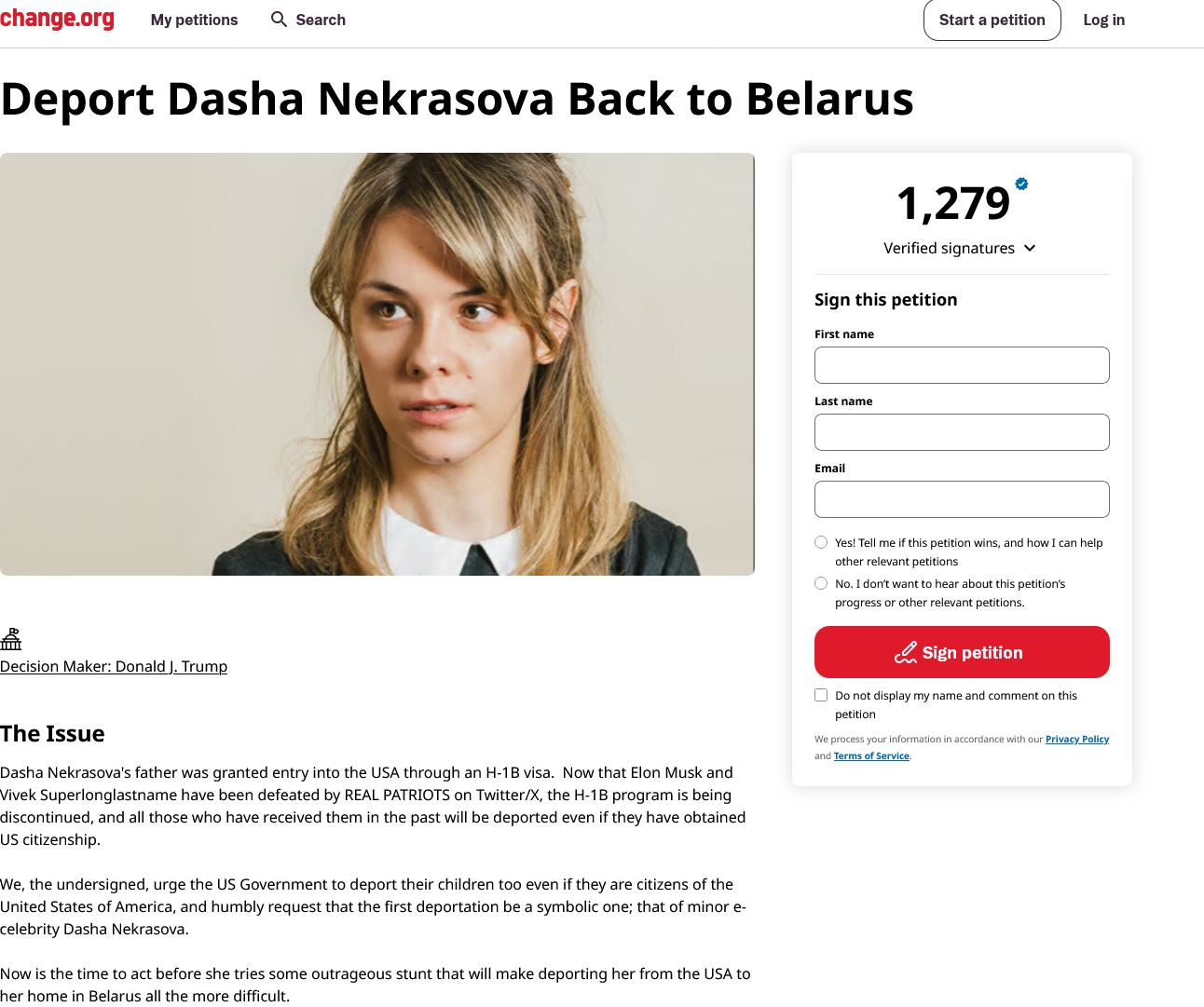Viewport: 1204px width, 1007px height.
Task: Open Search from the top navigation
Action: (x=308, y=20)
